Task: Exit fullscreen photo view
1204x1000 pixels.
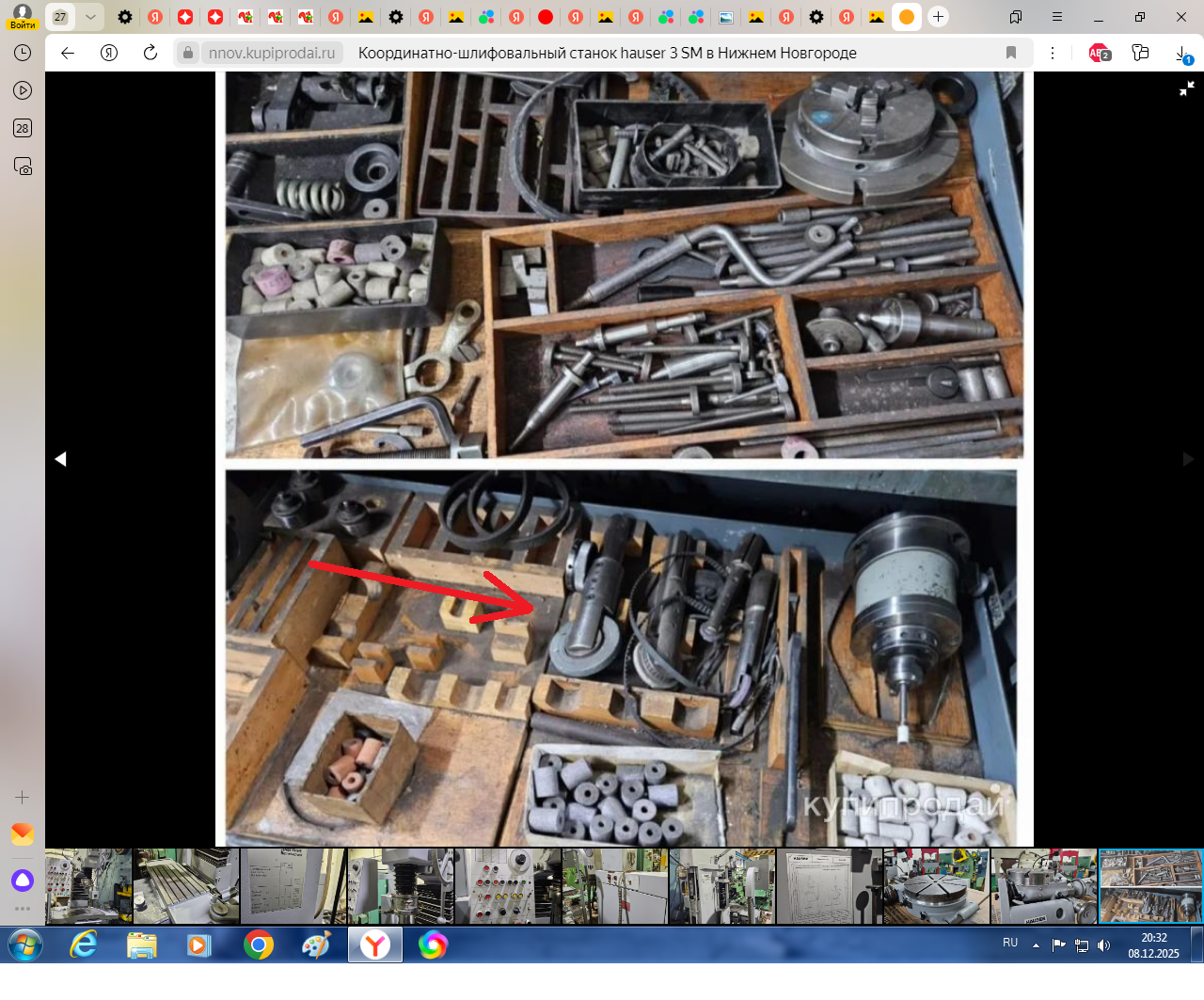Action: [x=1187, y=88]
